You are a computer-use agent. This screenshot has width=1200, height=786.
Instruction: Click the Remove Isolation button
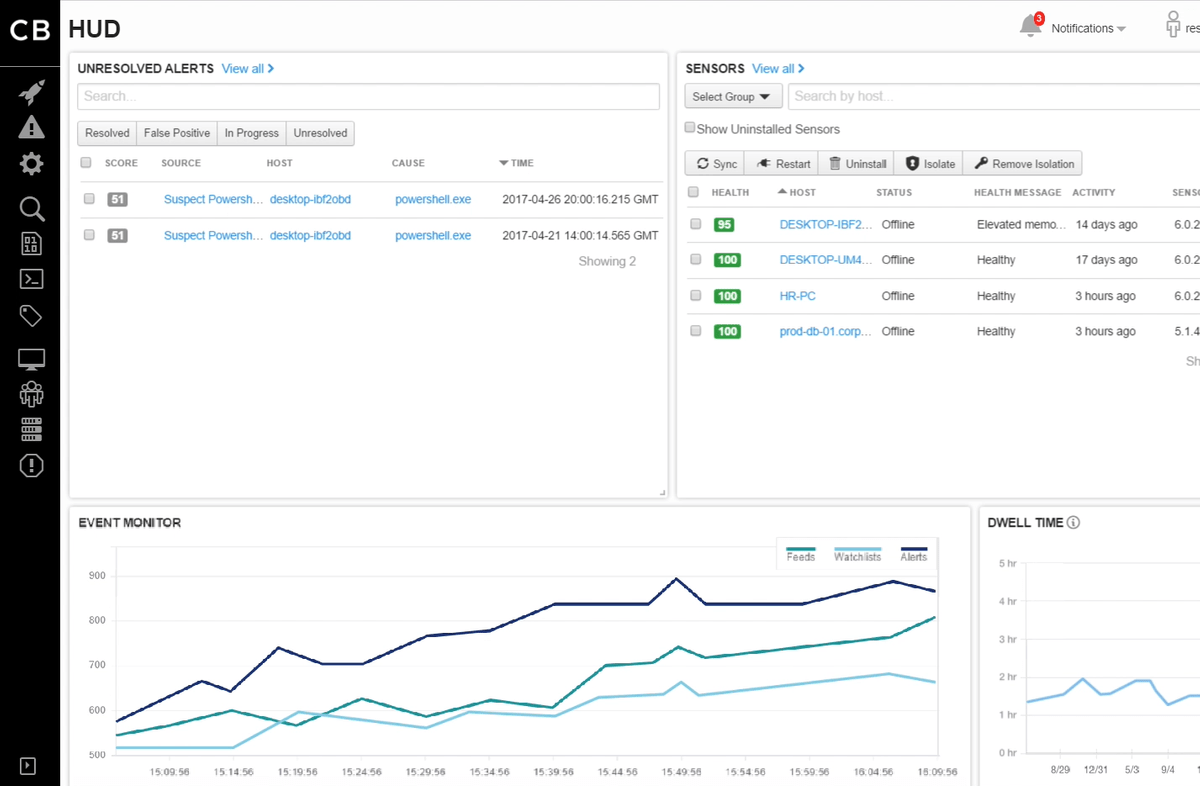coord(1023,164)
